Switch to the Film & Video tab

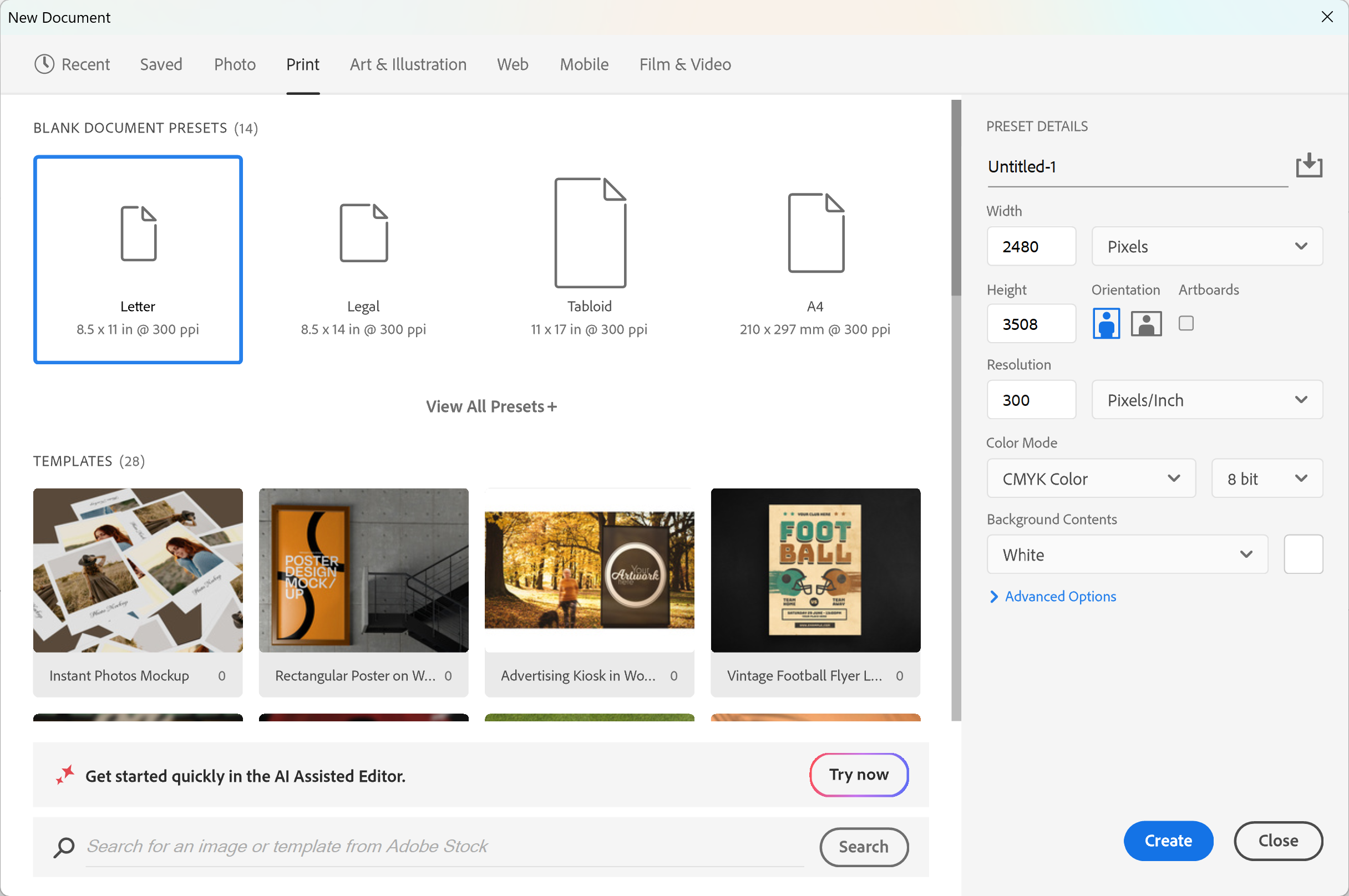tap(685, 64)
